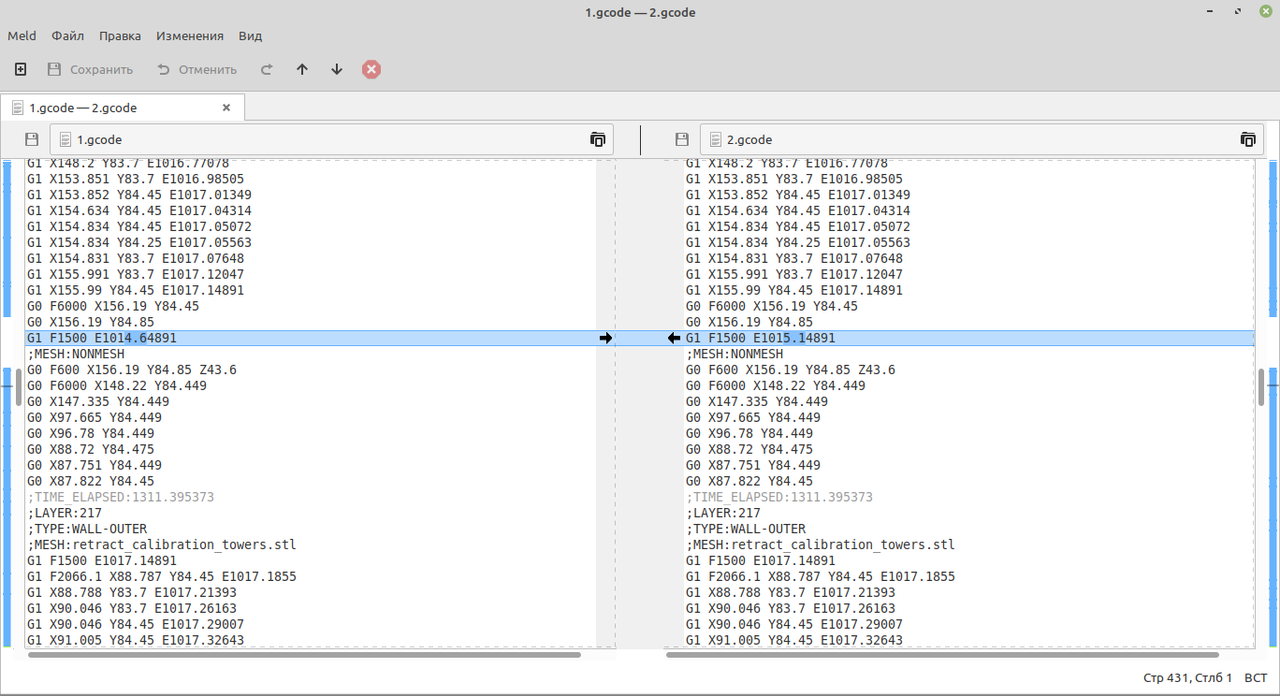The image size is (1280, 696).
Task: Click the Отменить undo button
Action: click(x=197, y=69)
